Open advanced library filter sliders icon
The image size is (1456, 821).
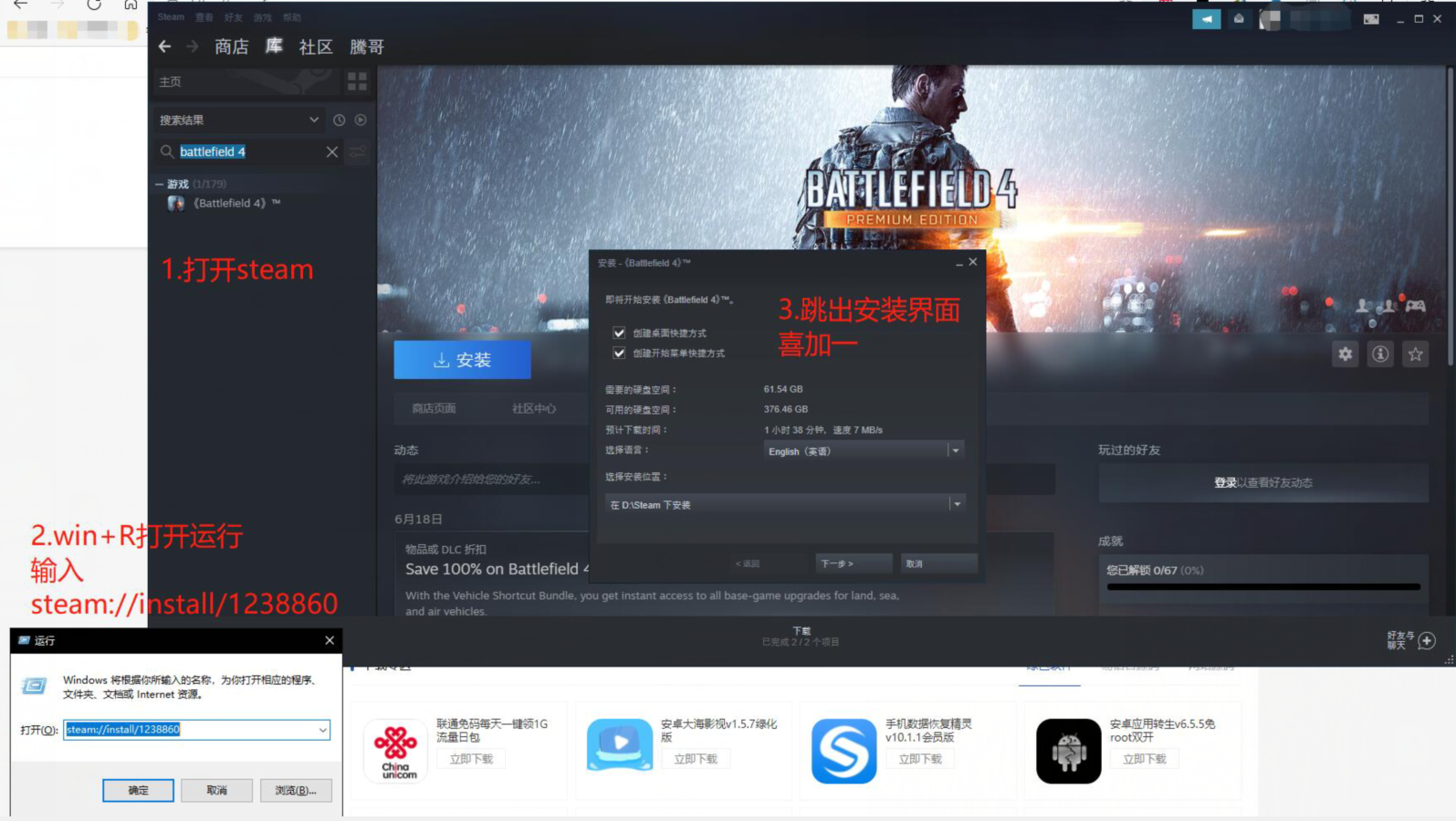click(358, 152)
